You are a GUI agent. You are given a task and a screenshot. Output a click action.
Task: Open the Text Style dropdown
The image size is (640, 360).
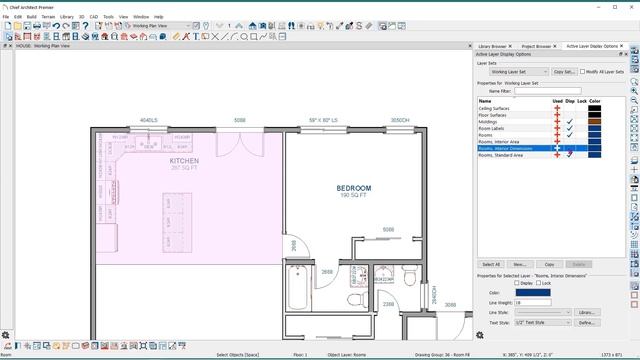(543, 322)
